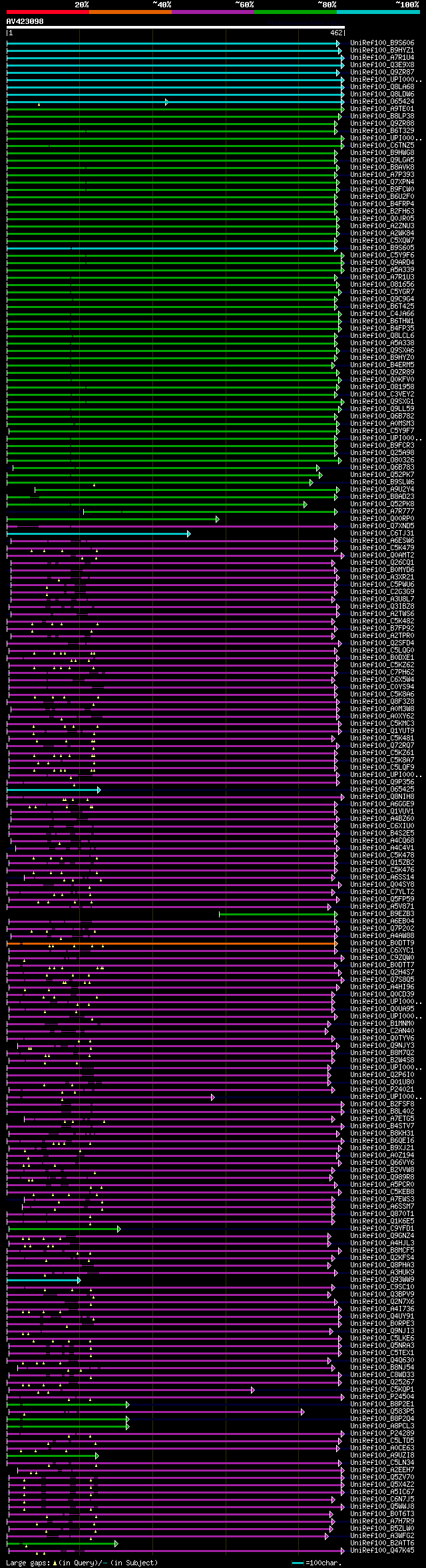Select hit label UniRef100_Q9NJI3
426x1568 pixels.
click(382, 1331)
